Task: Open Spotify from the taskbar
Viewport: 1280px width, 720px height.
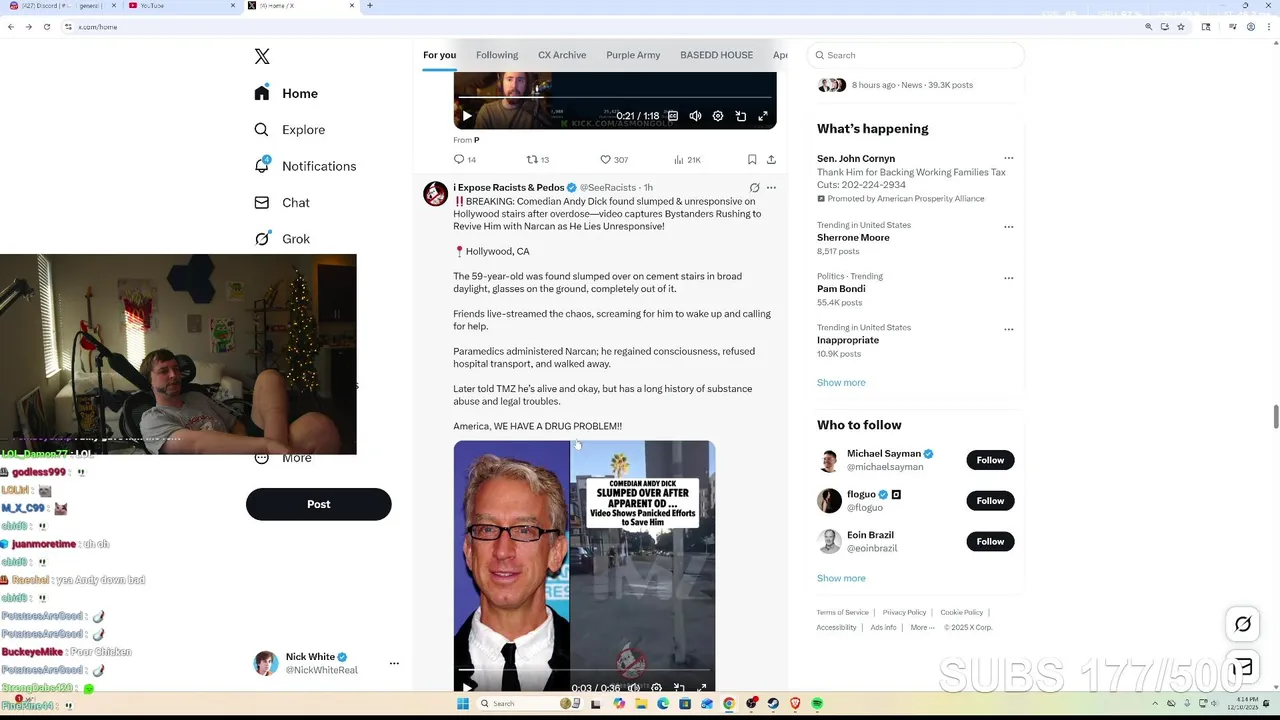Action: pos(817,704)
